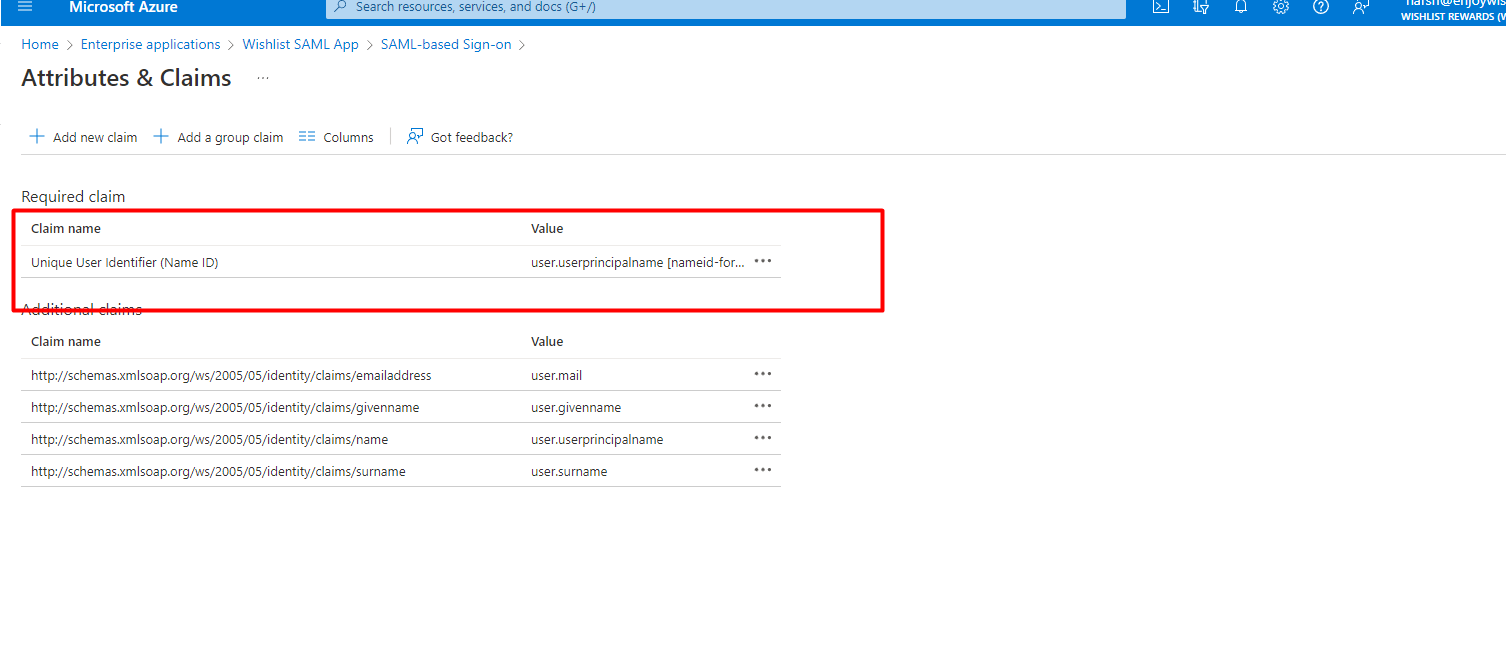Open more options for surname claim
The width and height of the screenshot is (1506, 647).
coord(763,470)
